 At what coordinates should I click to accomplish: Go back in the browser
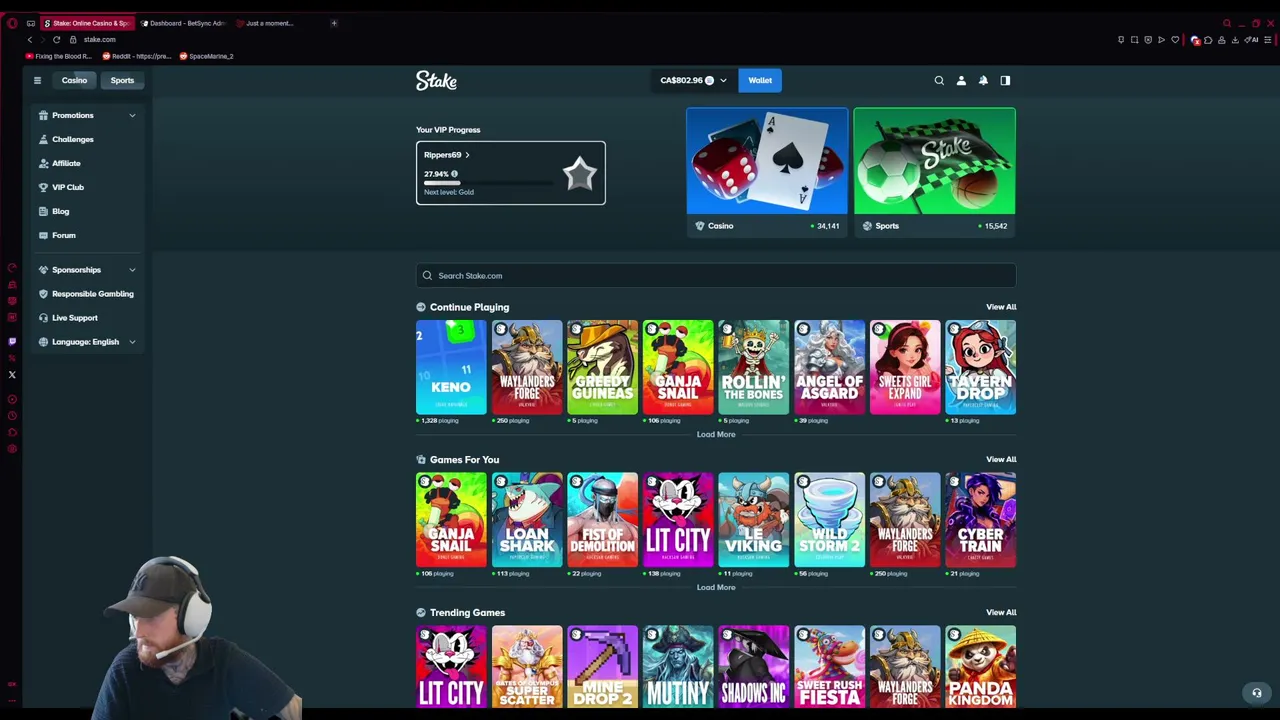(x=30, y=39)
